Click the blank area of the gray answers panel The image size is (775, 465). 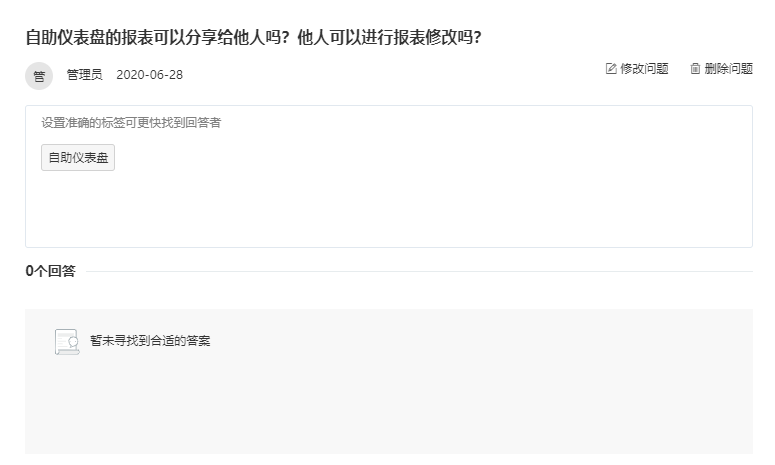coord(389,405)
